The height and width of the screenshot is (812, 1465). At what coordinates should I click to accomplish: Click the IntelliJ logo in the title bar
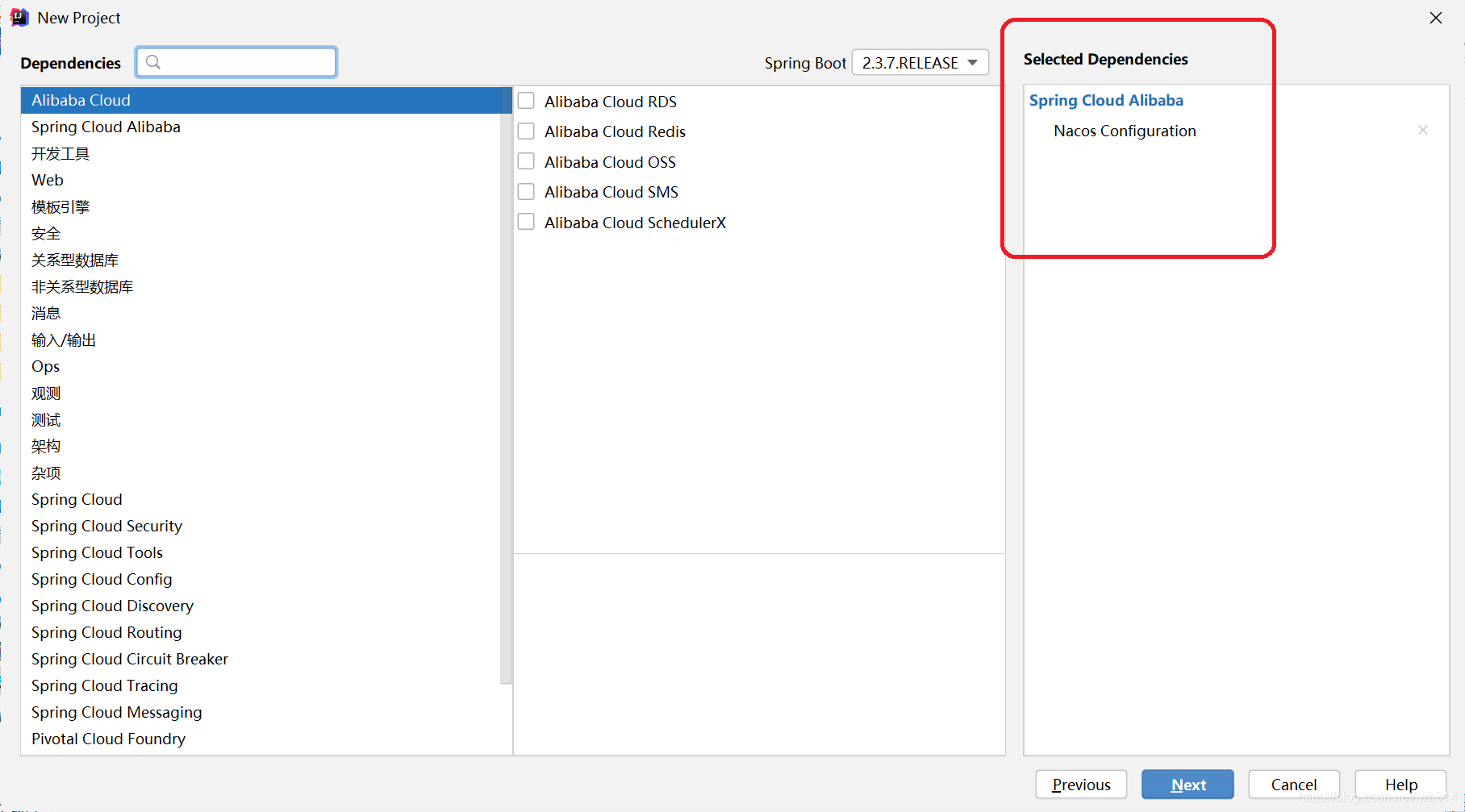[x=19, y=18]
